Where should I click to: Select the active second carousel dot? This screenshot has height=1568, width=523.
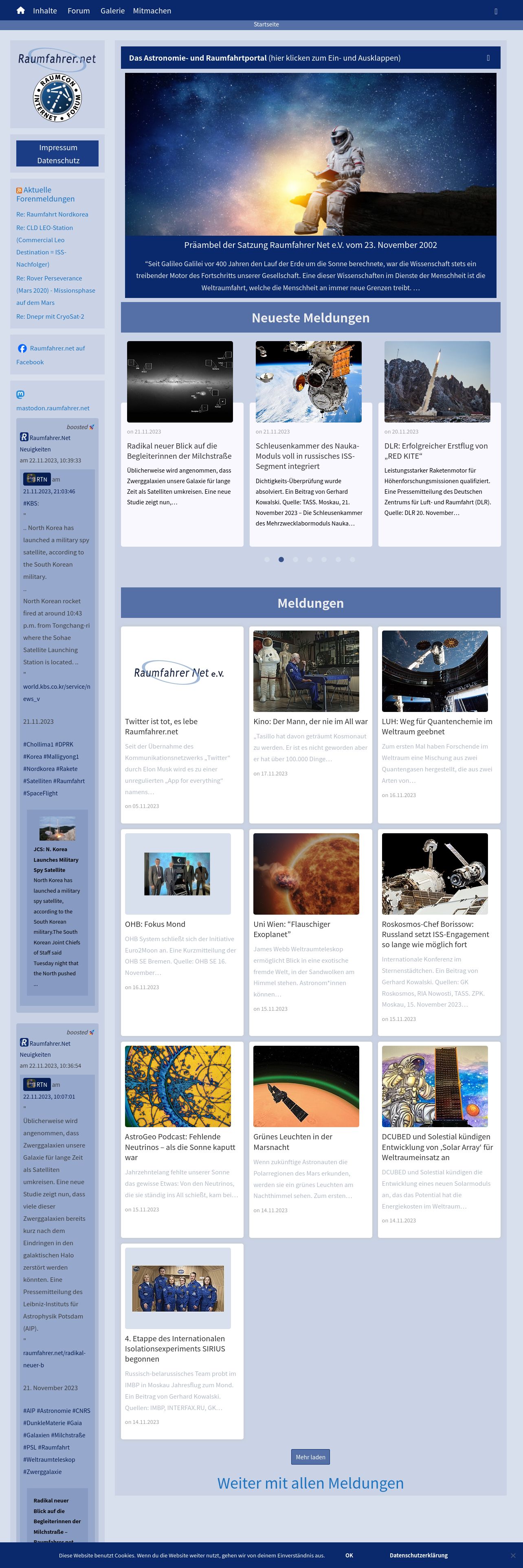click(x=281, y=559)
